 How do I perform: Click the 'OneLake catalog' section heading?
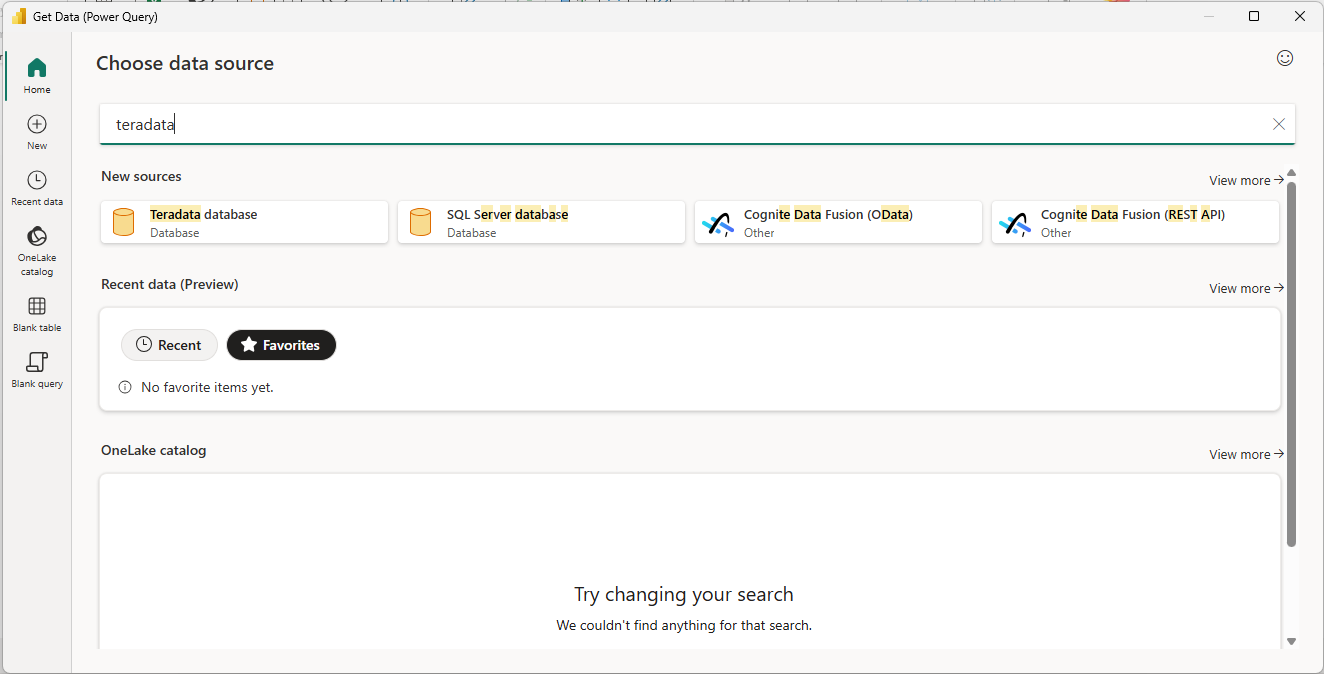coord(154,450)
